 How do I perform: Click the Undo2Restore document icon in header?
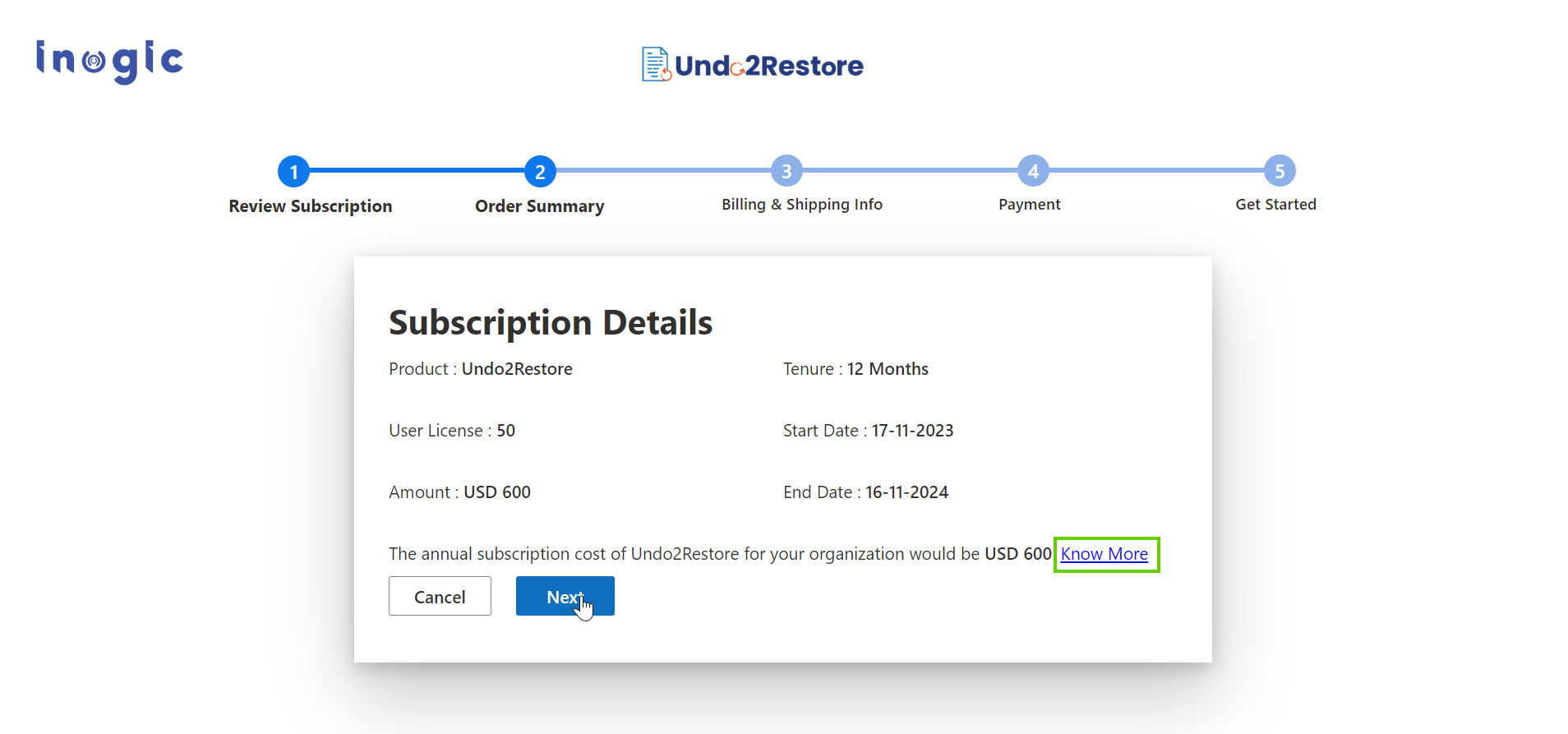[x=656, y=64]
